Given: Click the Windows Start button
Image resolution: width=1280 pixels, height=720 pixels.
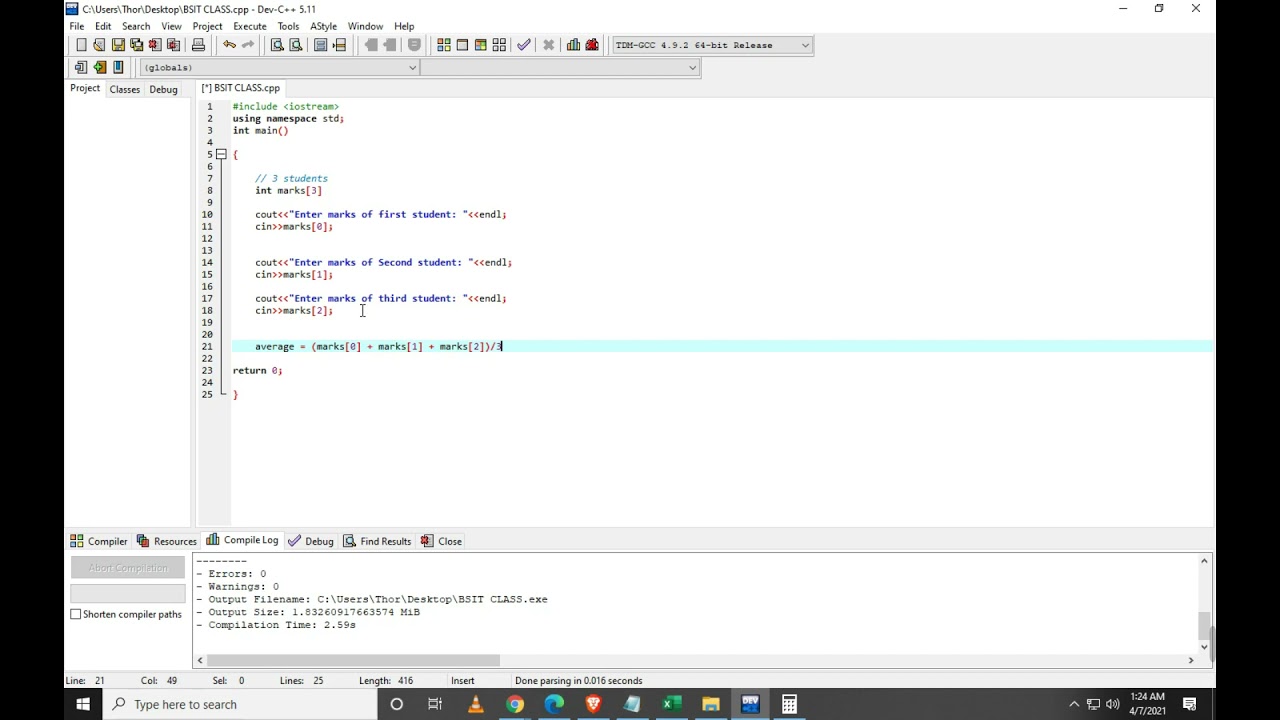Looking at the screenshot, I should coord(83,704).
